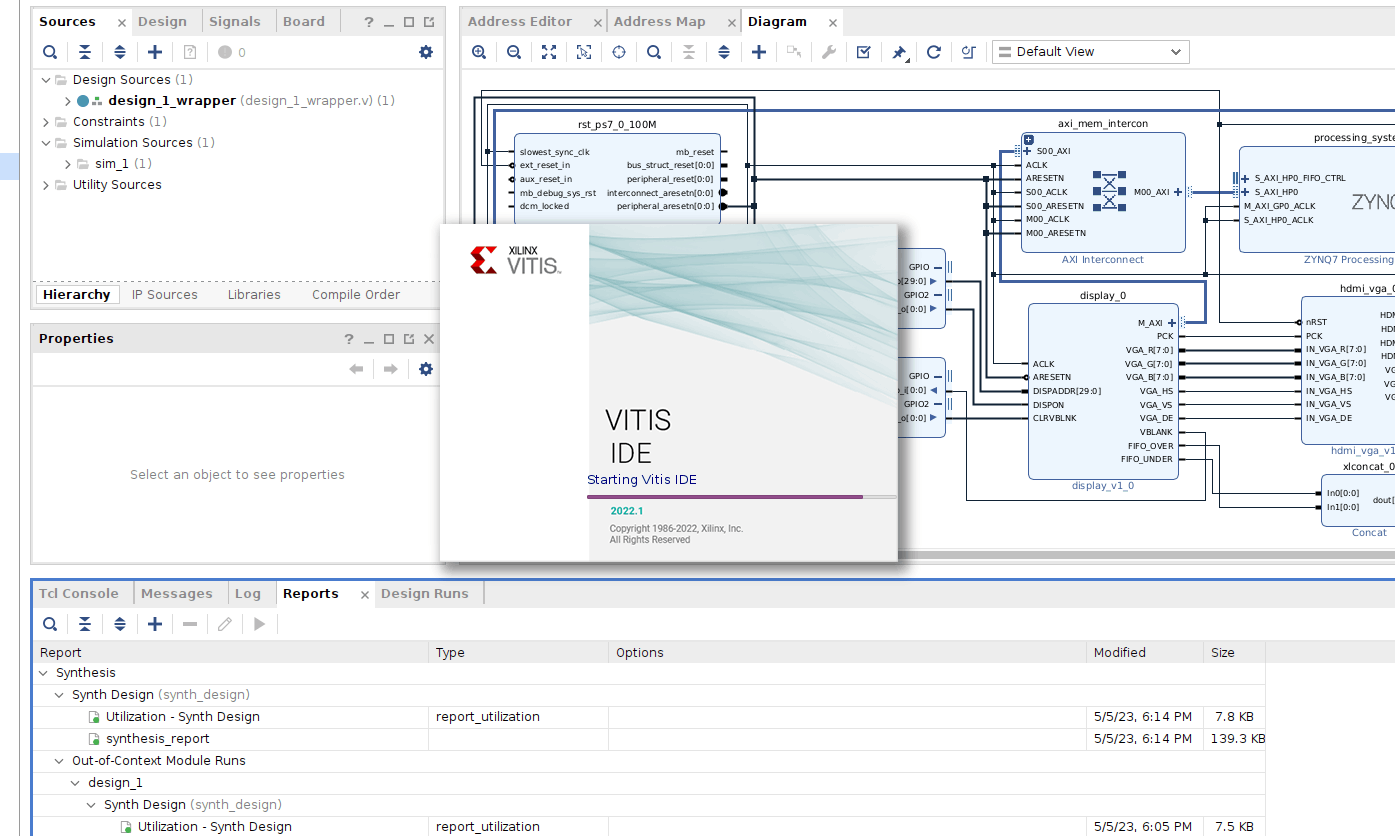Image resolution: width=1395 pixels, height=836 pixels.
Task: Collapse the Synthesis group in Reports
Action: tap(43, 673)
